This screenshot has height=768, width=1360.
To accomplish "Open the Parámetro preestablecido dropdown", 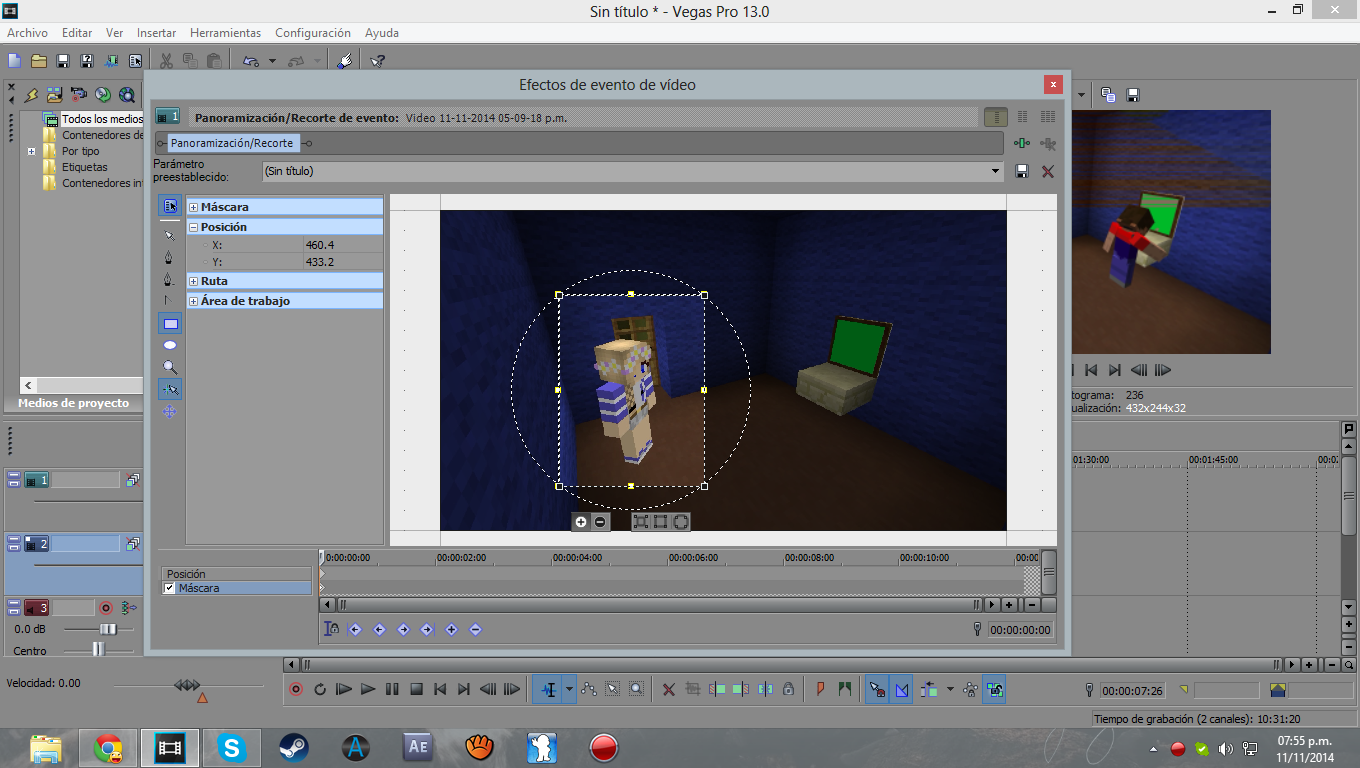I will pos(995,171).
